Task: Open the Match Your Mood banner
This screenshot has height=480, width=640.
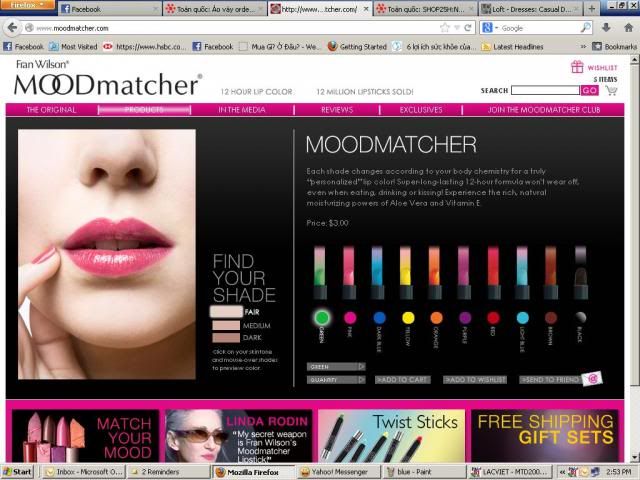Action: click(x=85, y=436)
